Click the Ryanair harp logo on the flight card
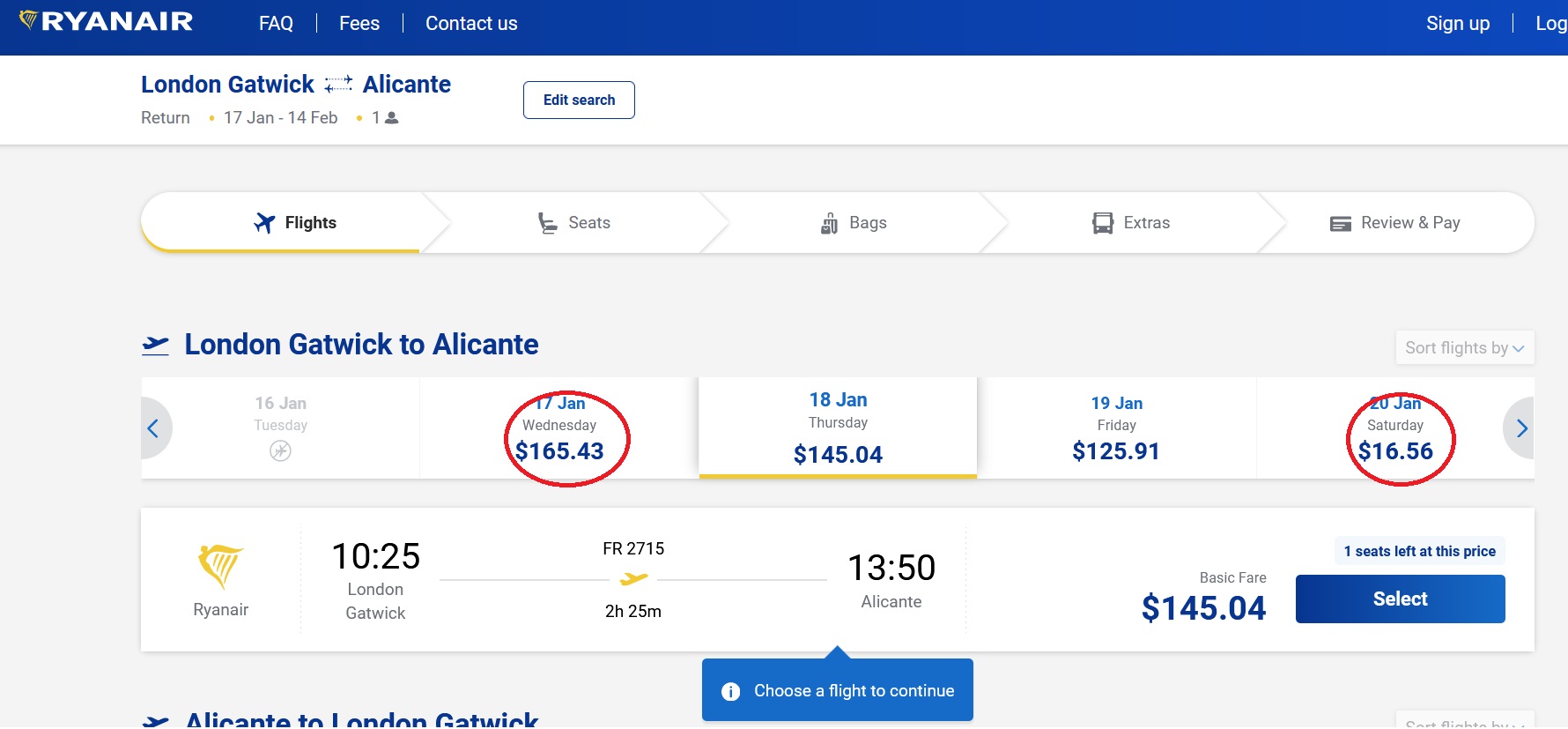The width and height of the screenshot is (1568, 729). (220, 565)
